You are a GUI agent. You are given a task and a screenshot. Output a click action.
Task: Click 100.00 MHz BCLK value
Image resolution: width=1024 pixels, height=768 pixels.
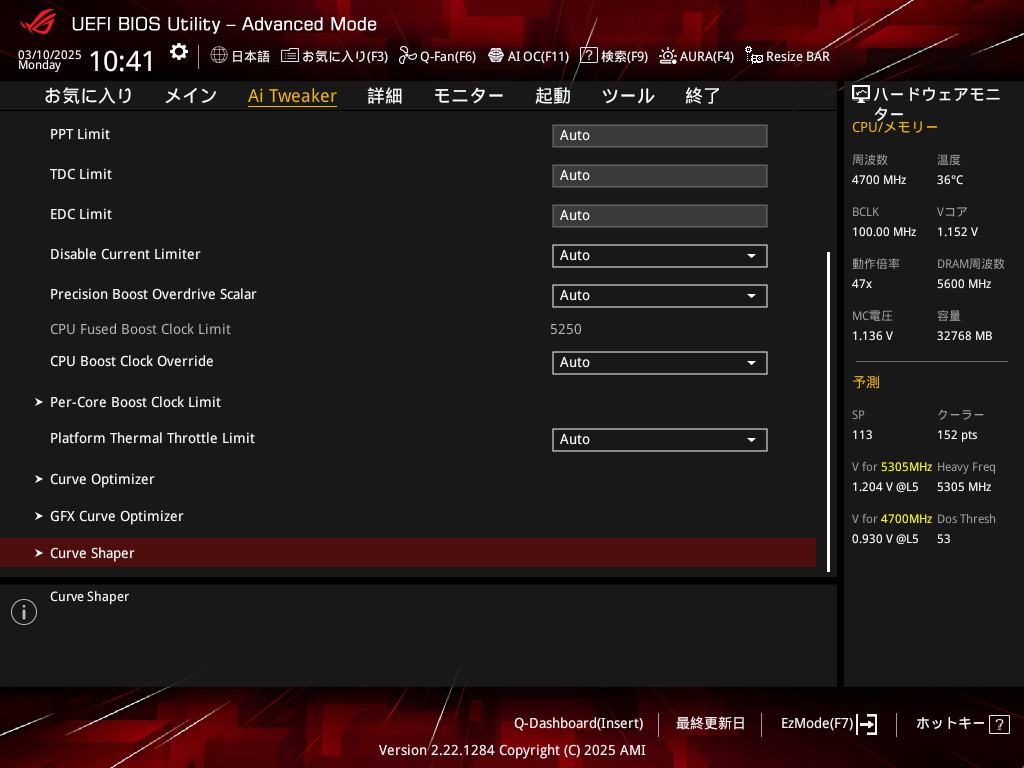tap(884, 232)
